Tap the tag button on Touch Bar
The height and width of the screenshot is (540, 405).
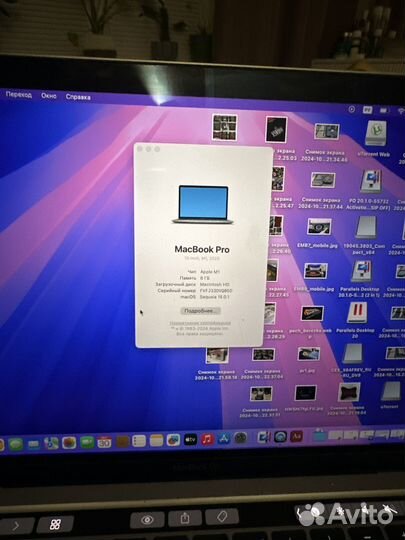point(222,517)
